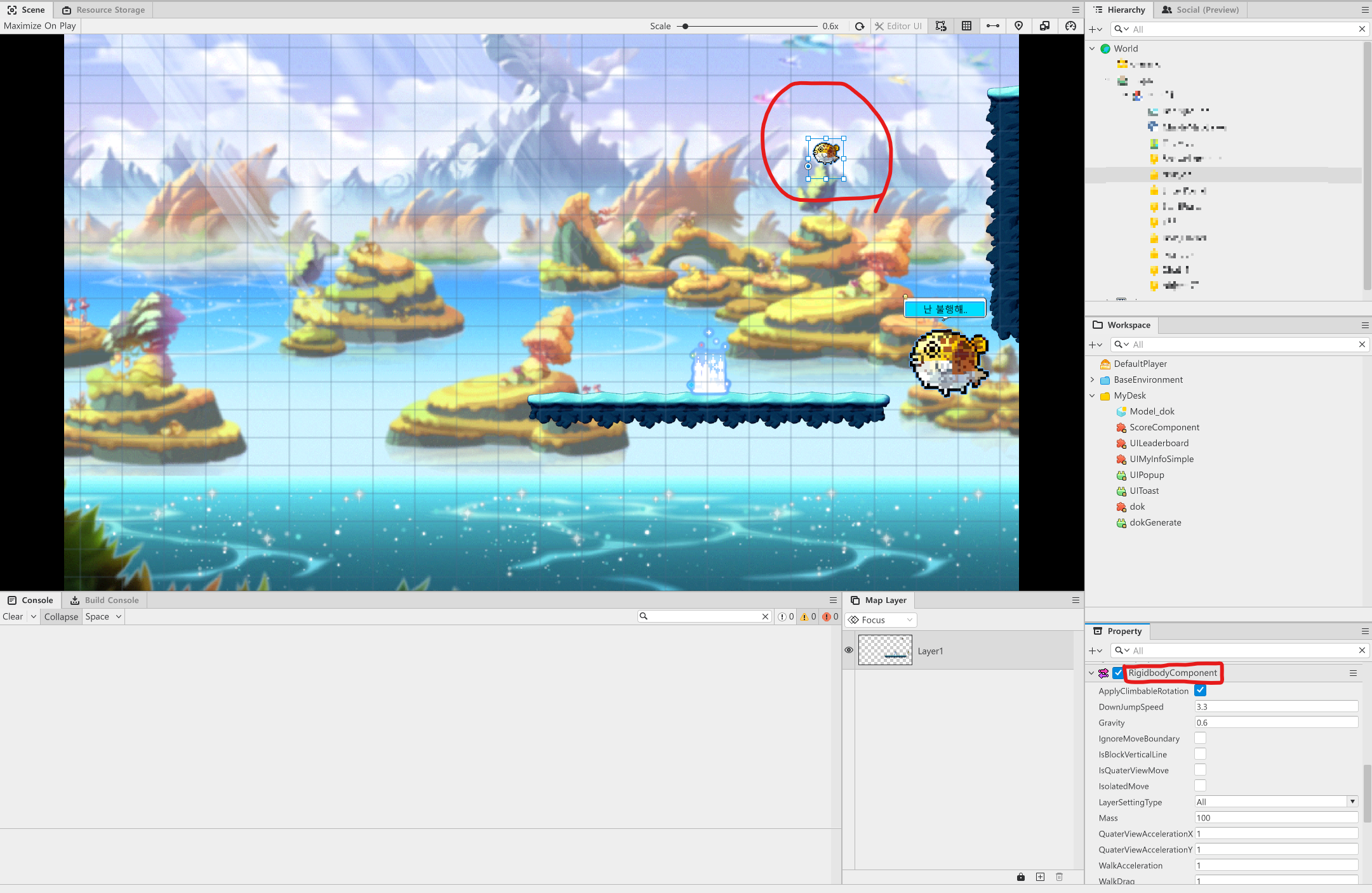Open the LayerSettingType dropdown
Image resolution: width=1372 pixels, height=893 pixels.
click(x=1276, y=802)
